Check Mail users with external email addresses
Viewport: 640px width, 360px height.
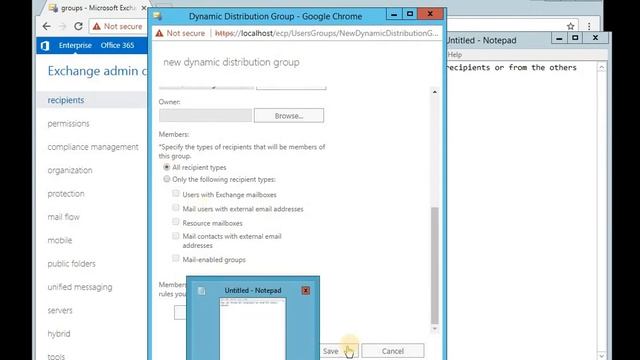click(176, 208)
